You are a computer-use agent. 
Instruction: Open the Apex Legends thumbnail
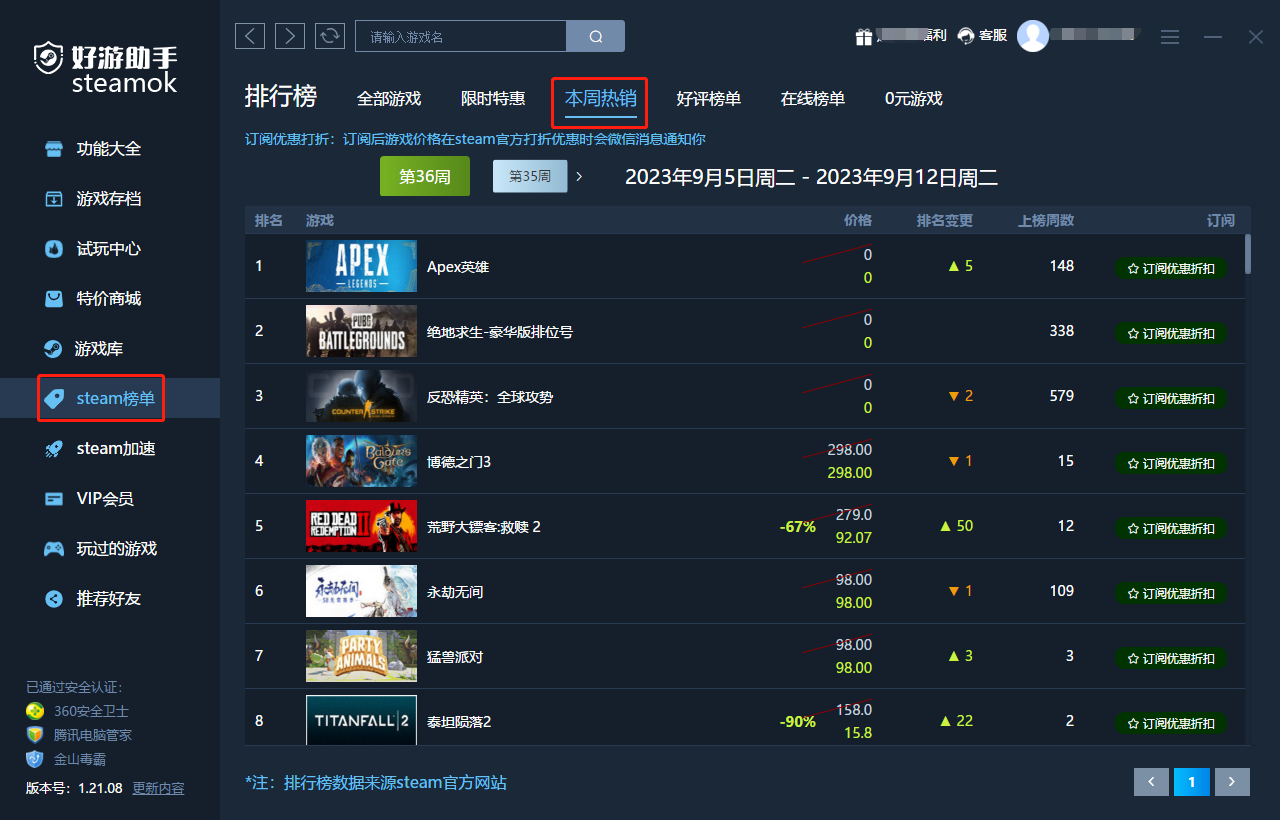[361, 266]
